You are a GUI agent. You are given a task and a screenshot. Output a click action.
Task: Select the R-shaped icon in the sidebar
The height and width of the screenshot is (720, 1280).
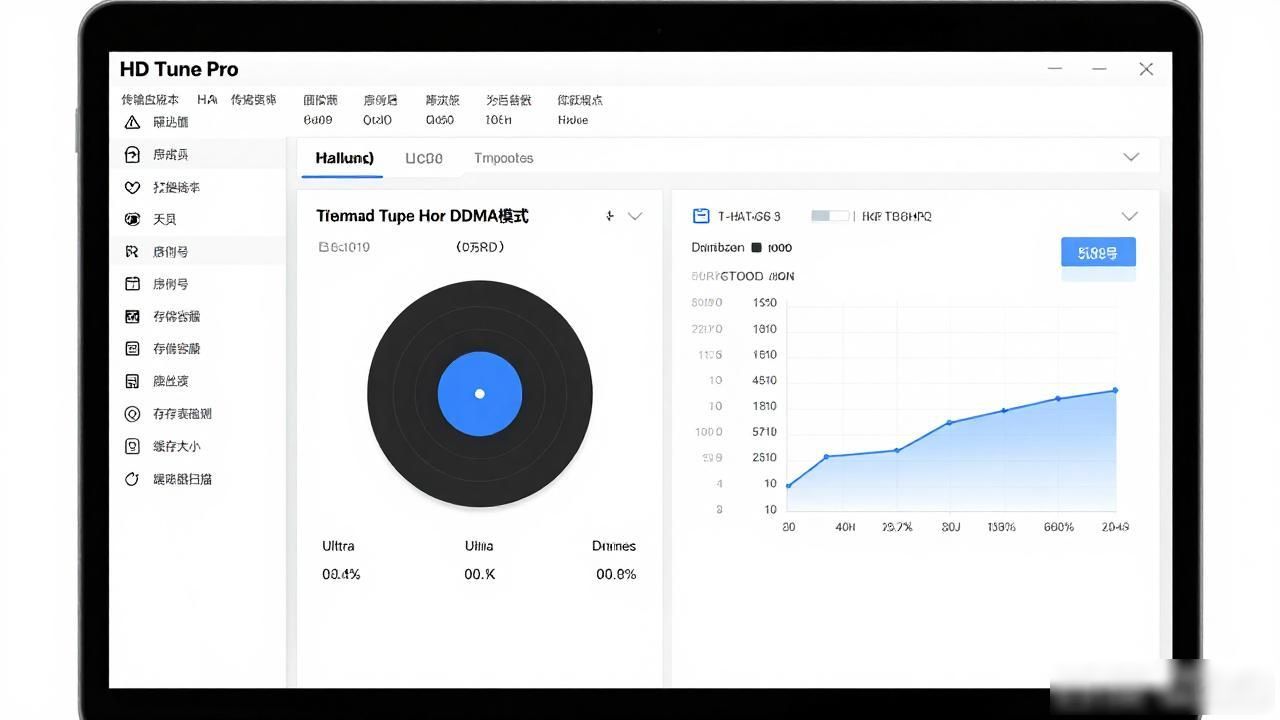coord(132,252)
